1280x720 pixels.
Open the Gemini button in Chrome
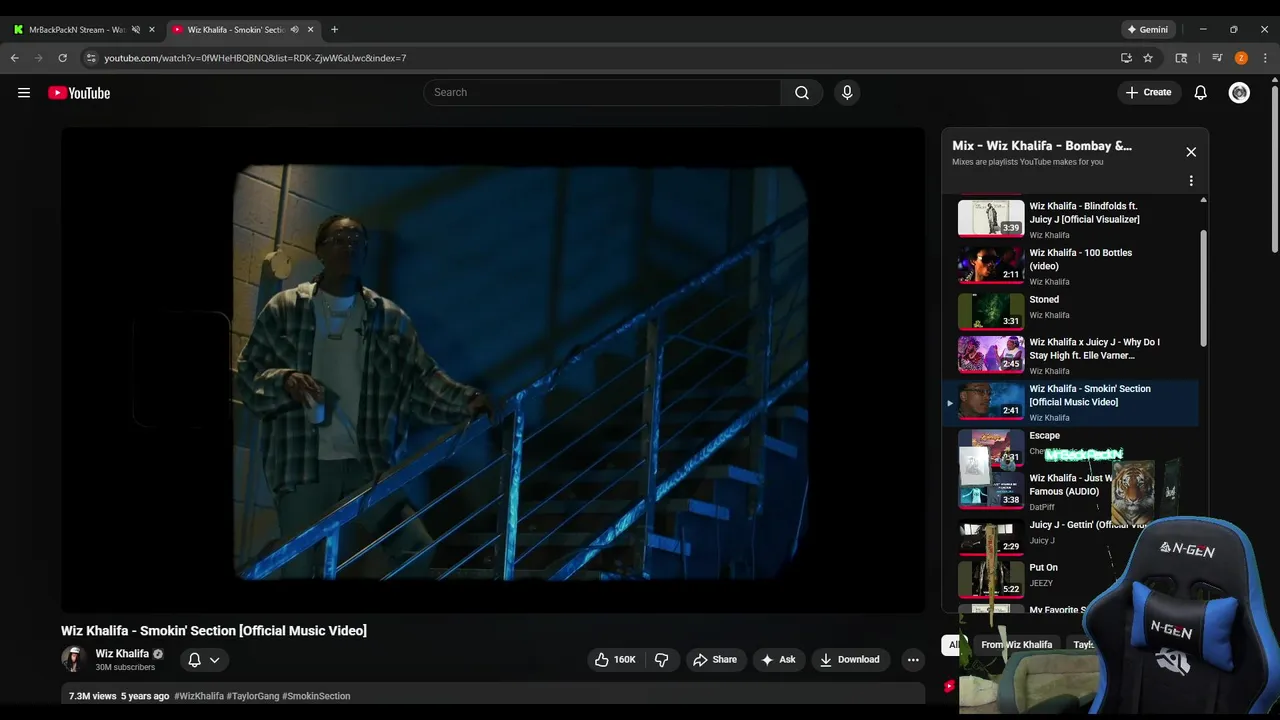(x=1147, y=29)
